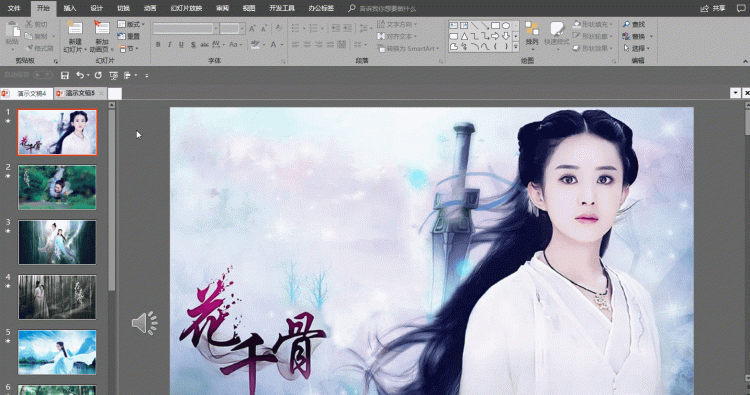Click the start-from-beginning slideshow icon
750x395 pixels.
click(113, 75)
